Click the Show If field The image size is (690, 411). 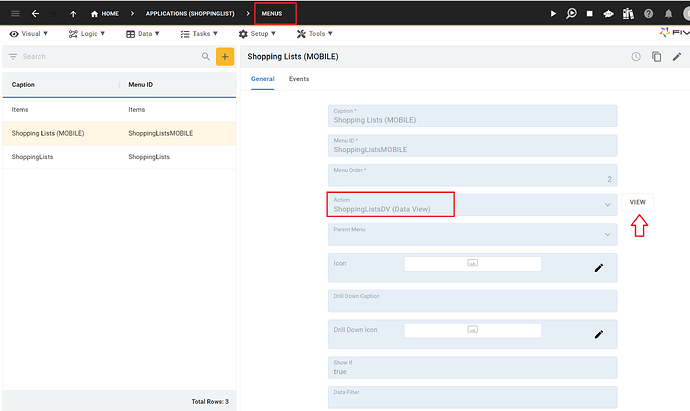coord(473,367)
